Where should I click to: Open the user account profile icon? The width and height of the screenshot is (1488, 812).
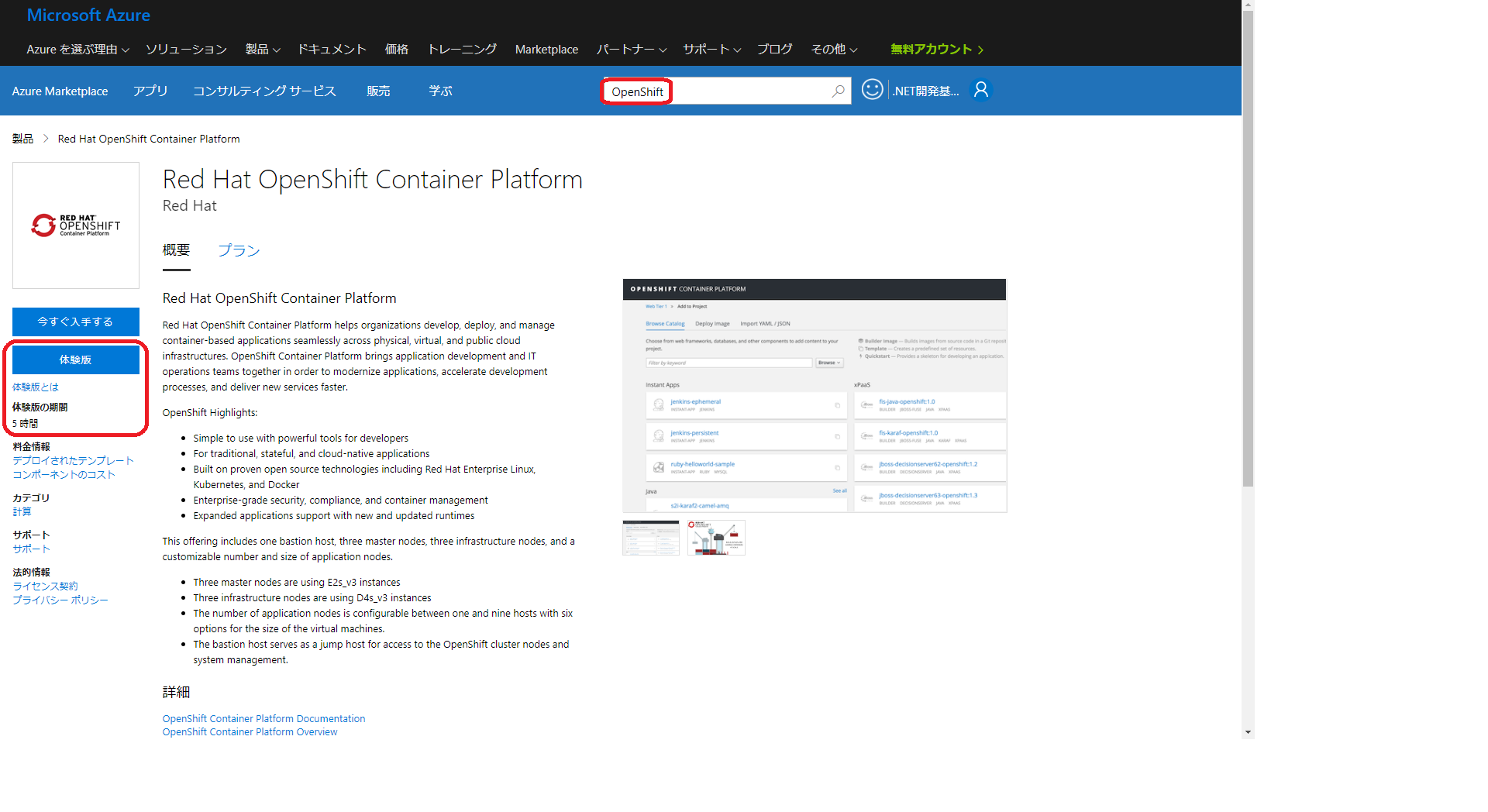pyautogui.click(x=980, y=91)
